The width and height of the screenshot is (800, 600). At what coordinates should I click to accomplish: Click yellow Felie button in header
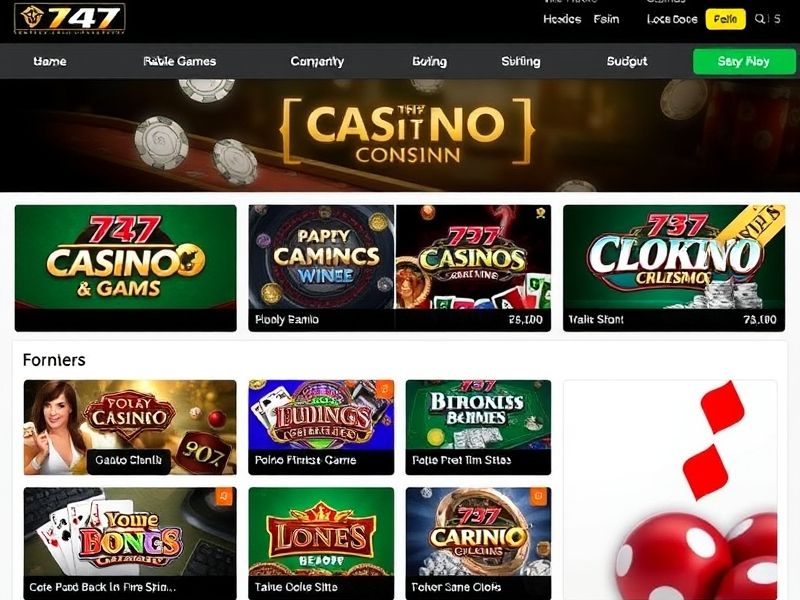point(725,19)
